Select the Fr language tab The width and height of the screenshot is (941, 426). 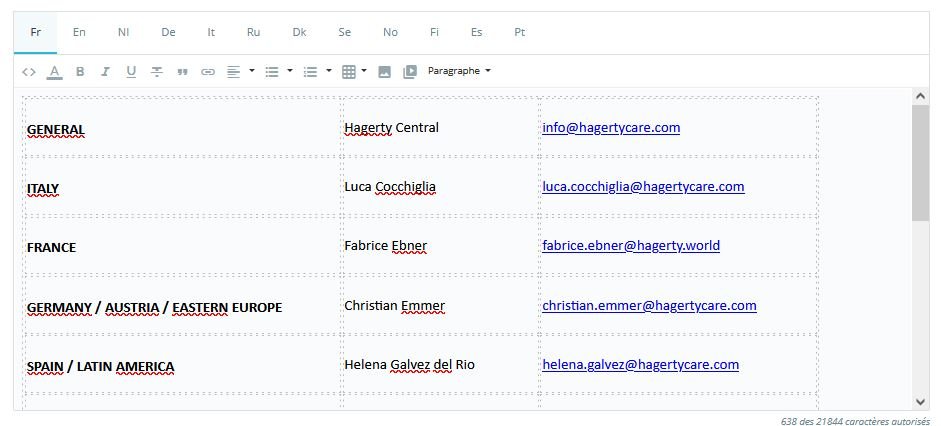coord(35,33)
